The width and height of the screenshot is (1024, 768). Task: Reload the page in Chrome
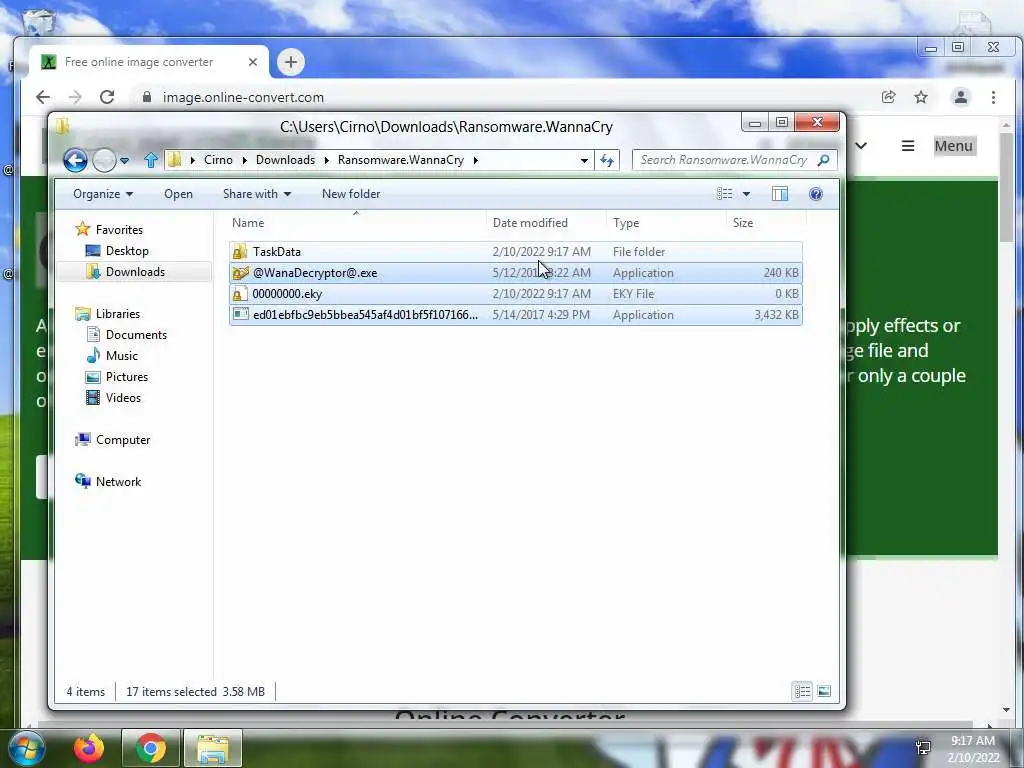coord(107,97)
